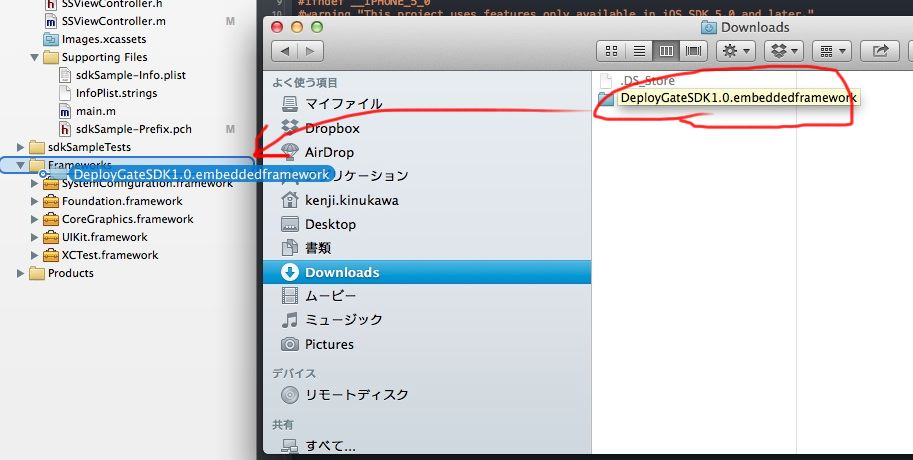Select SSViewController.h in Xcode navigator
Screen dimensions: 913x460
(112, 3)
